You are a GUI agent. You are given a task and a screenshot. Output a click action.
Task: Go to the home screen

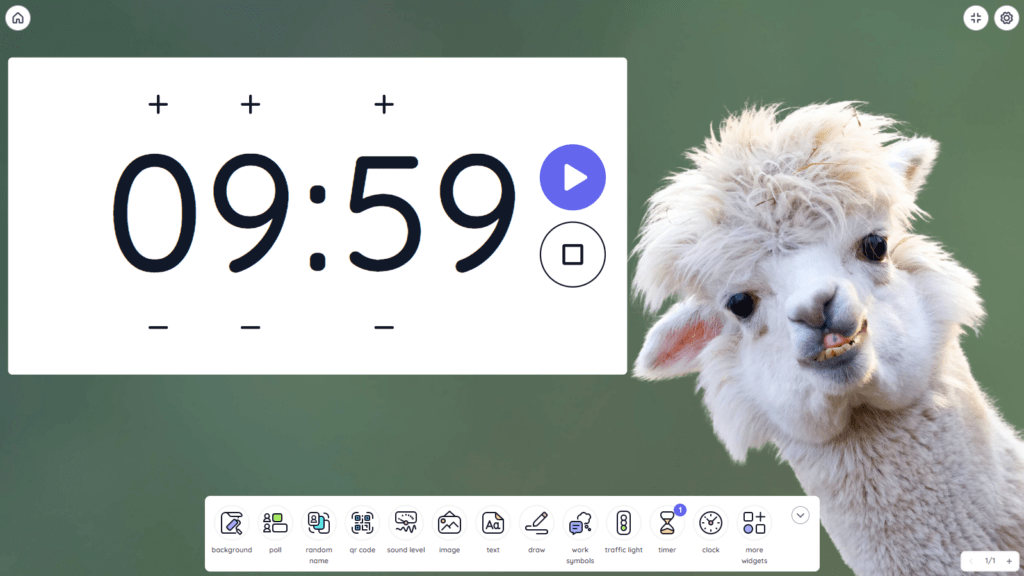(x=17, y=17)
